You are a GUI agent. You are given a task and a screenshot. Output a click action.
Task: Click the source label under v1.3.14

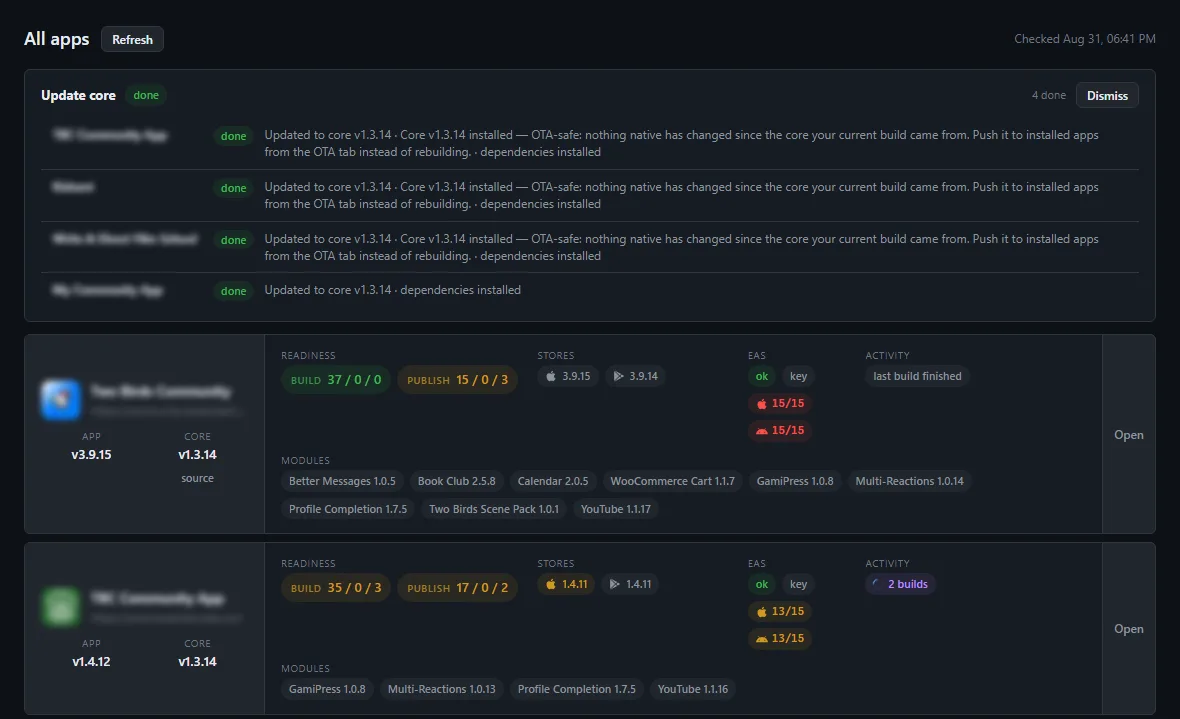197,479
